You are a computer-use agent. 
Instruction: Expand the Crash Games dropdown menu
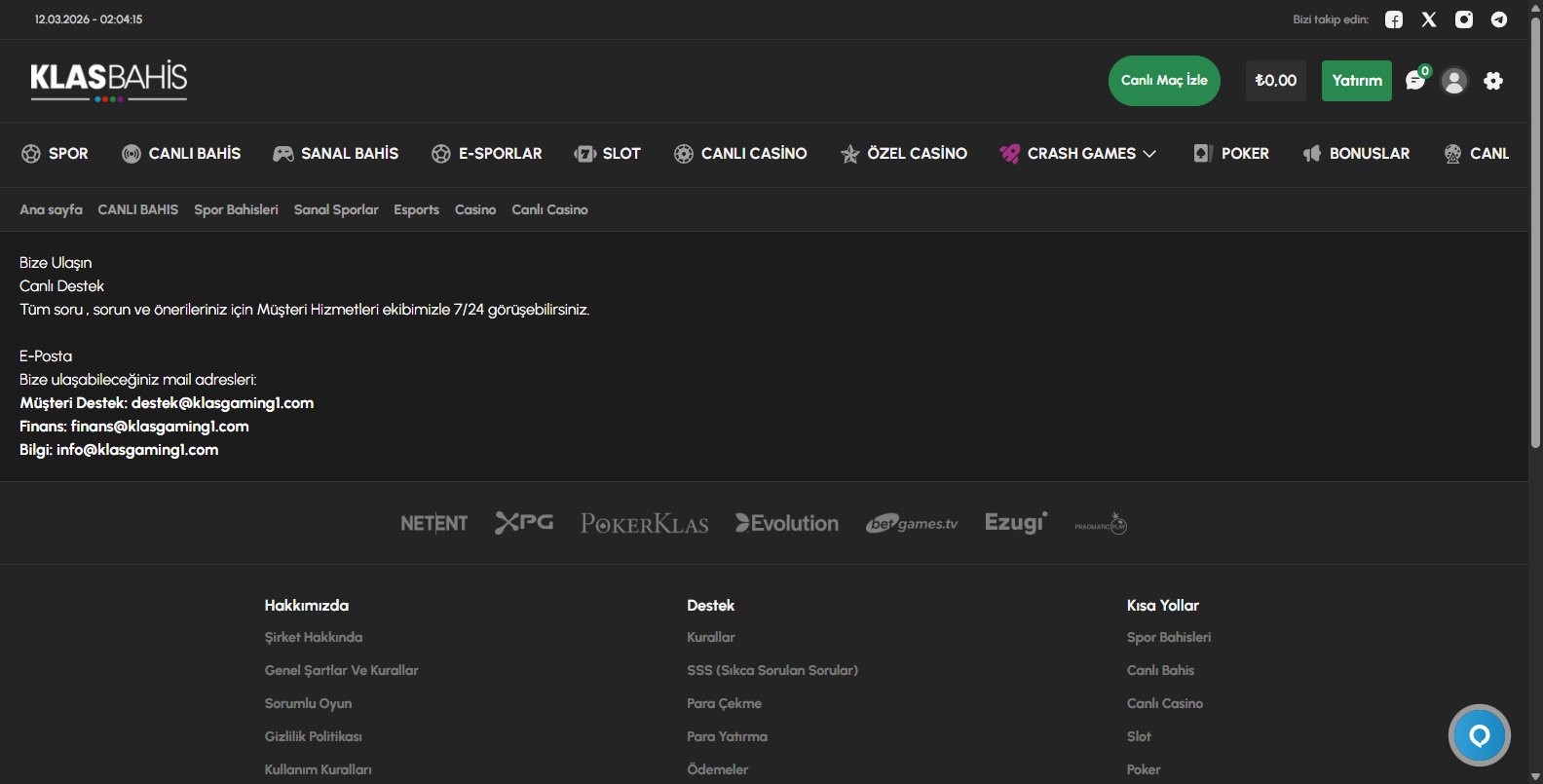1078,154
